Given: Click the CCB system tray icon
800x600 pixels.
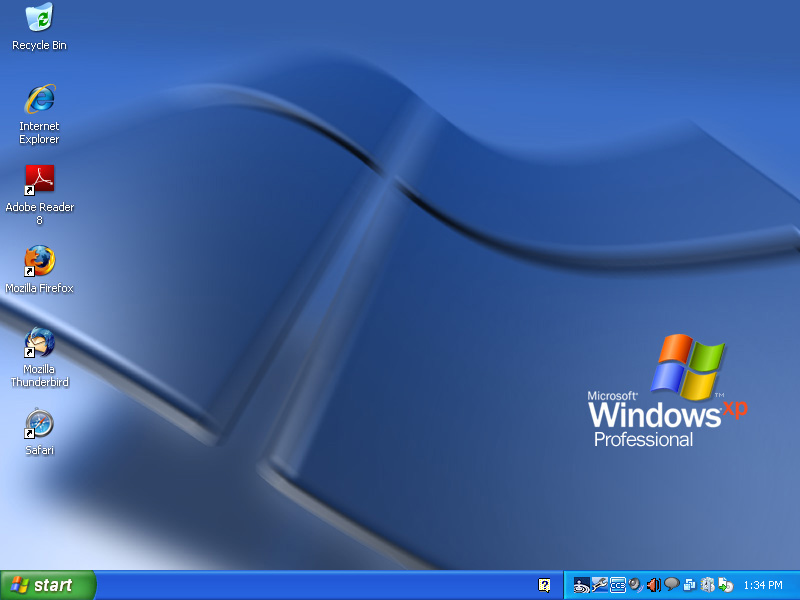Looking at the screenshot, I should click(616, 585).
